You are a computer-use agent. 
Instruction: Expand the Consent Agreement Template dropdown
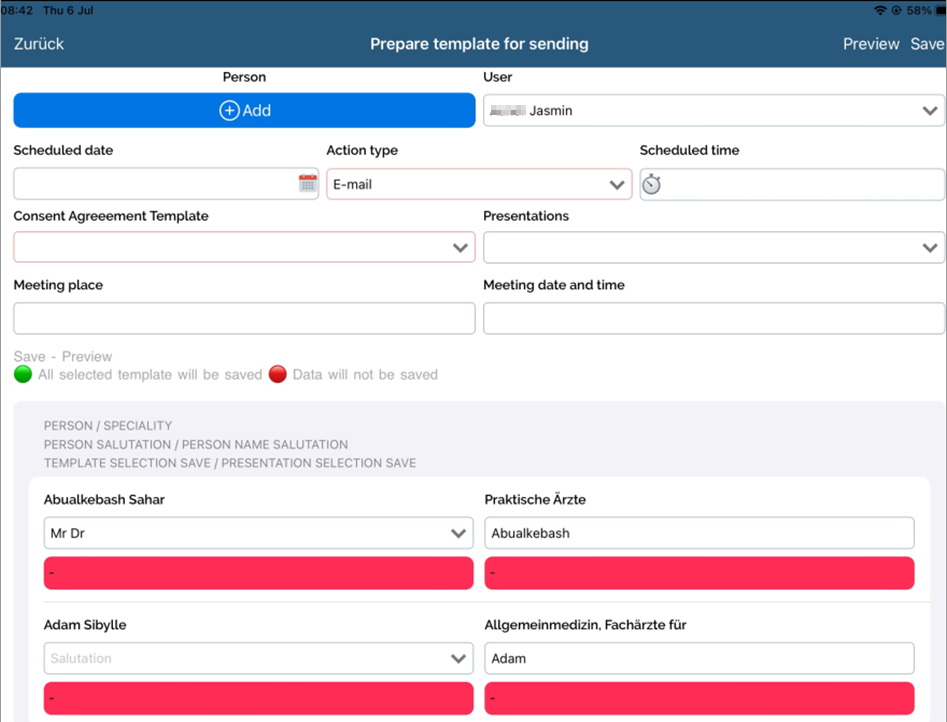coord(244,247)
